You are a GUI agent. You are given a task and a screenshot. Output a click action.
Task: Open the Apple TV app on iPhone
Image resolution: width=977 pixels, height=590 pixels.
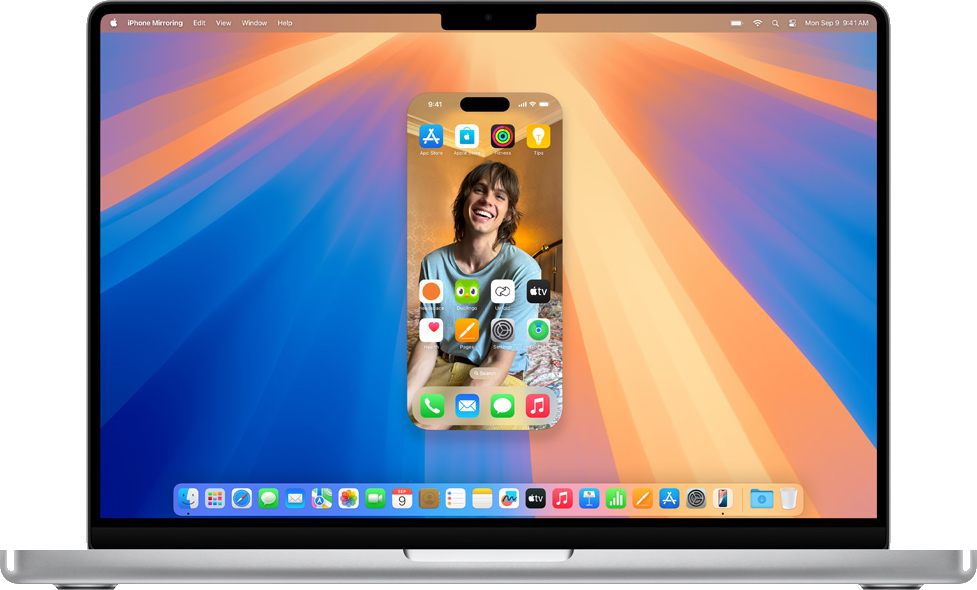(x=538, y=292)
